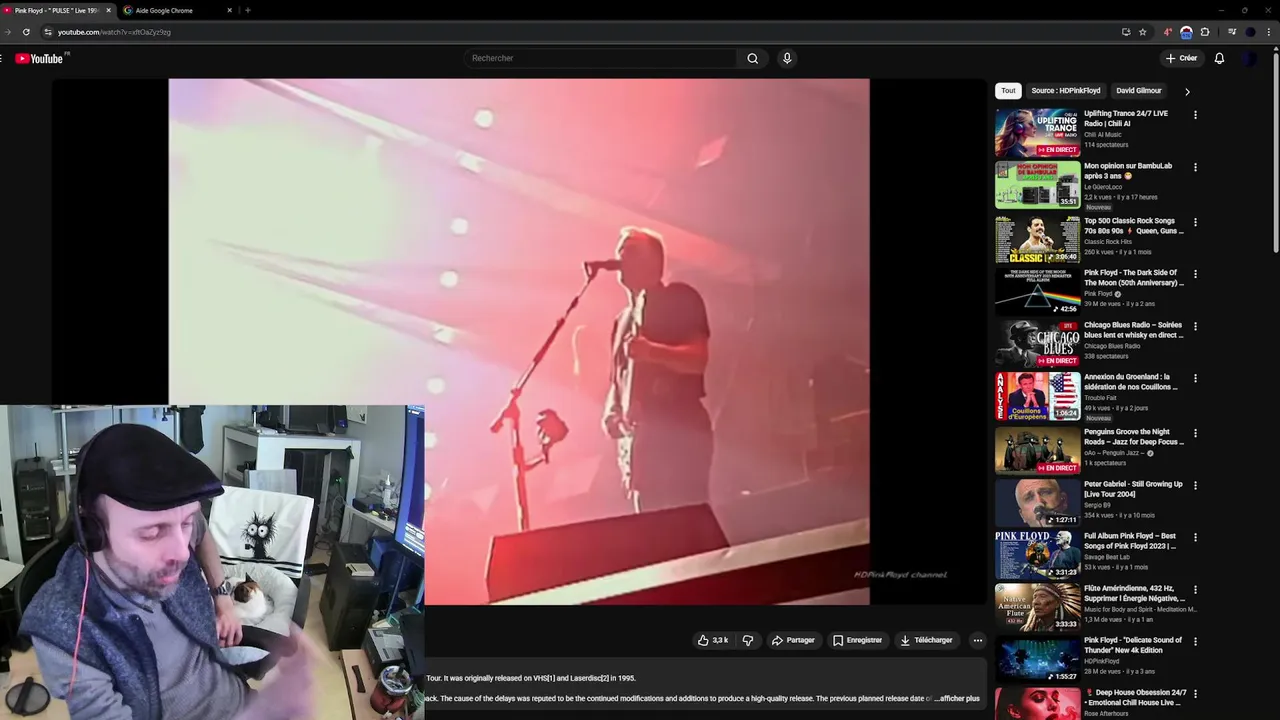
Task: Go forward in browser history
Action: [x=7, y=32]
